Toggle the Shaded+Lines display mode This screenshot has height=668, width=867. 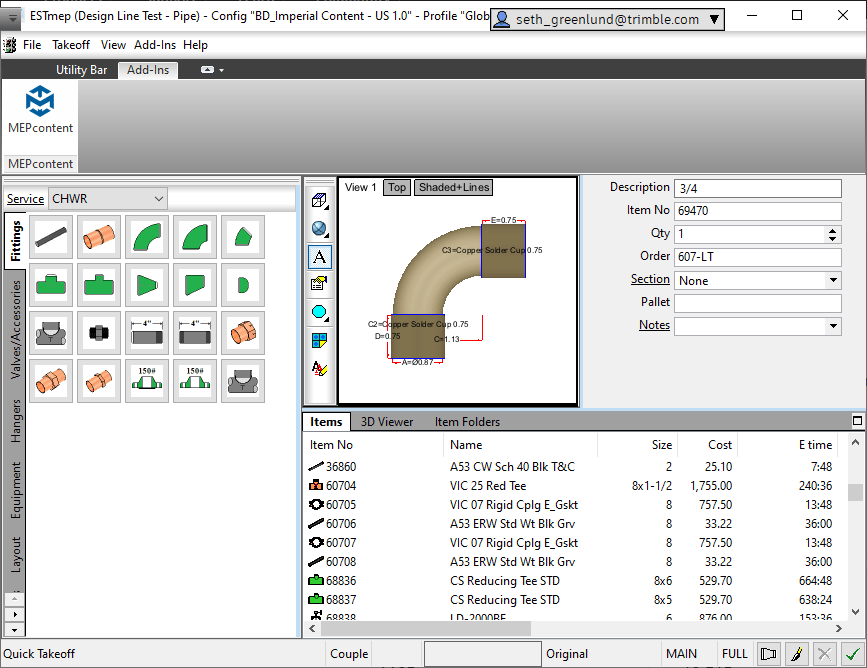click(453, 187)
